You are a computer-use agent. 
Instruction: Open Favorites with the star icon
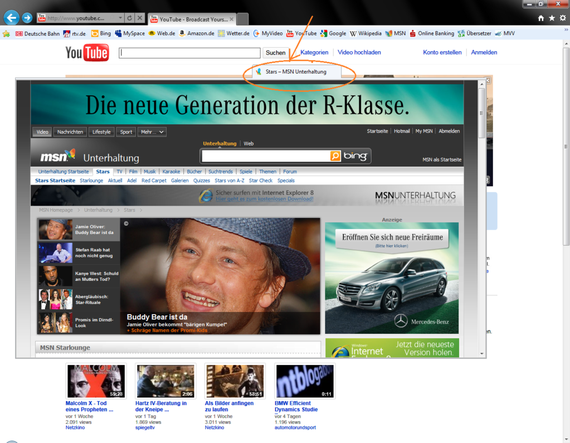tap(552, 18)
